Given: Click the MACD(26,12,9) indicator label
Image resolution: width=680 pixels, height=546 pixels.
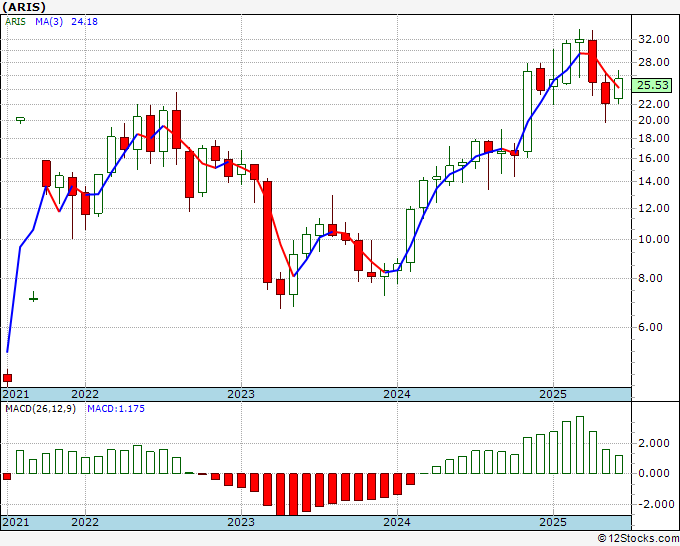Looking at the screenshot, I should (x=40, y=409).
